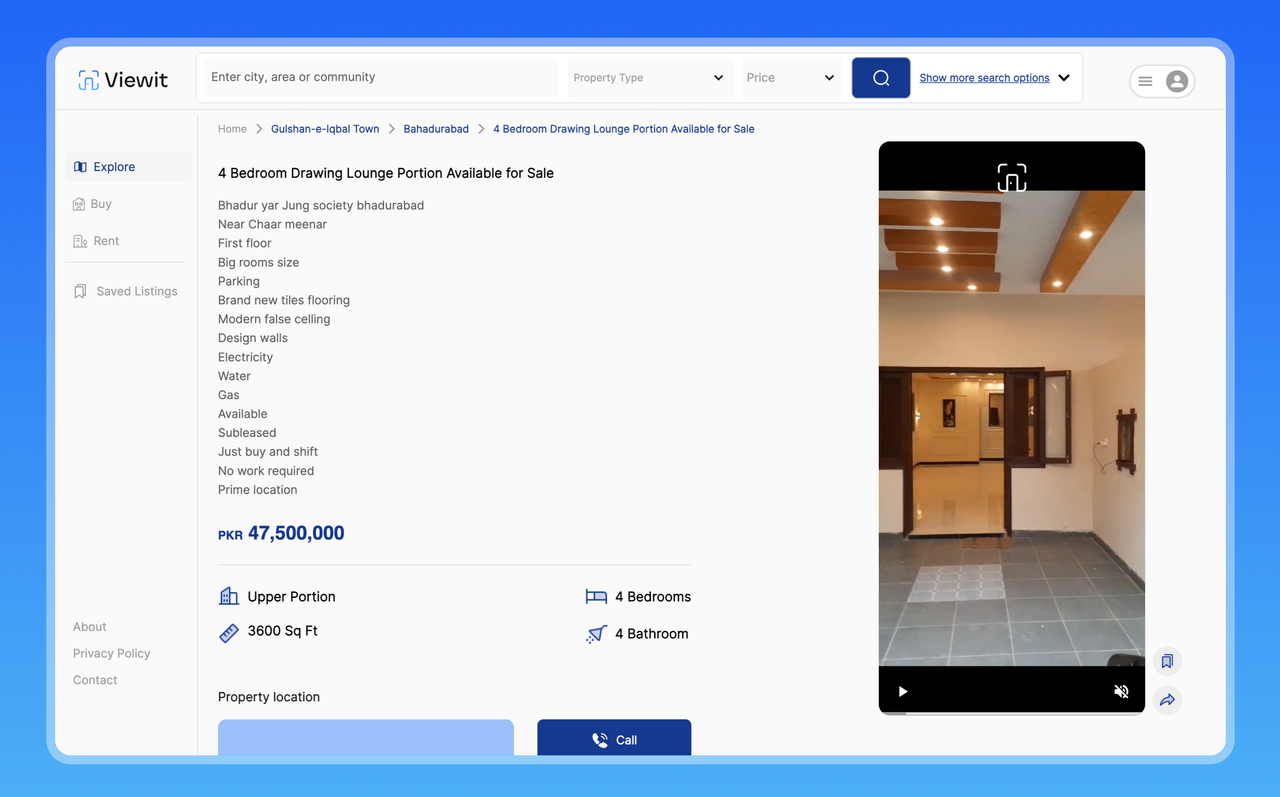
Task: Share listing using the arrow icon
Action: pyautogui.click(x=1167, y=700)
